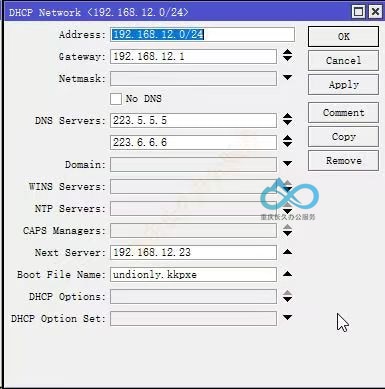Open the DHCP Option Set dropdown
The width and height of the screenshot is (385, 389).
point(287,317)
